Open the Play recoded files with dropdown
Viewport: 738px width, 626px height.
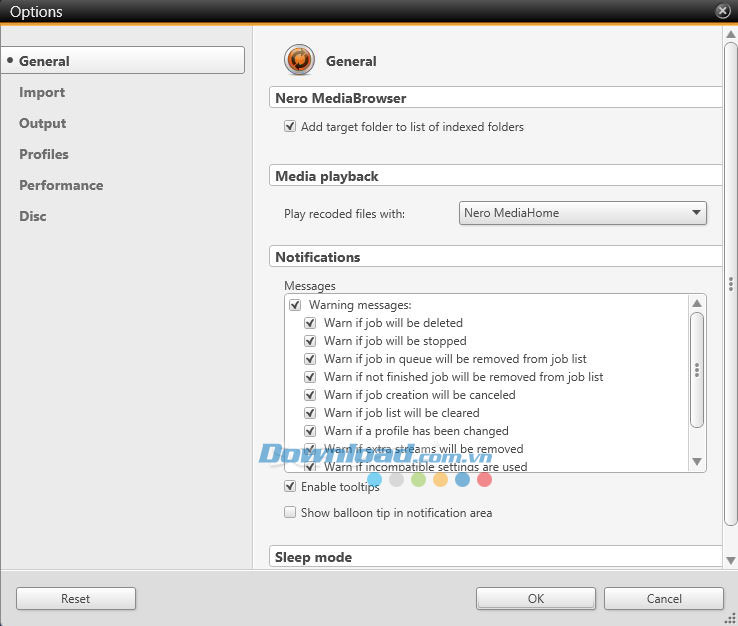click(x=583, y=213)
